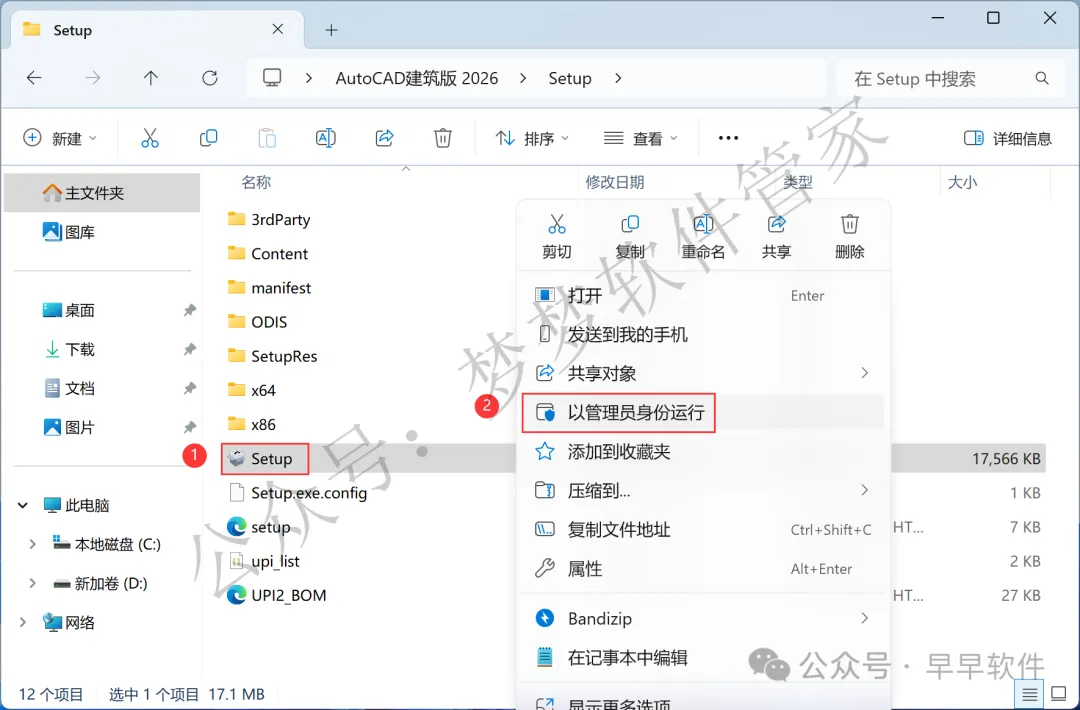Select the Content folder
This screenshot has height=710, width=1080.
267,253
